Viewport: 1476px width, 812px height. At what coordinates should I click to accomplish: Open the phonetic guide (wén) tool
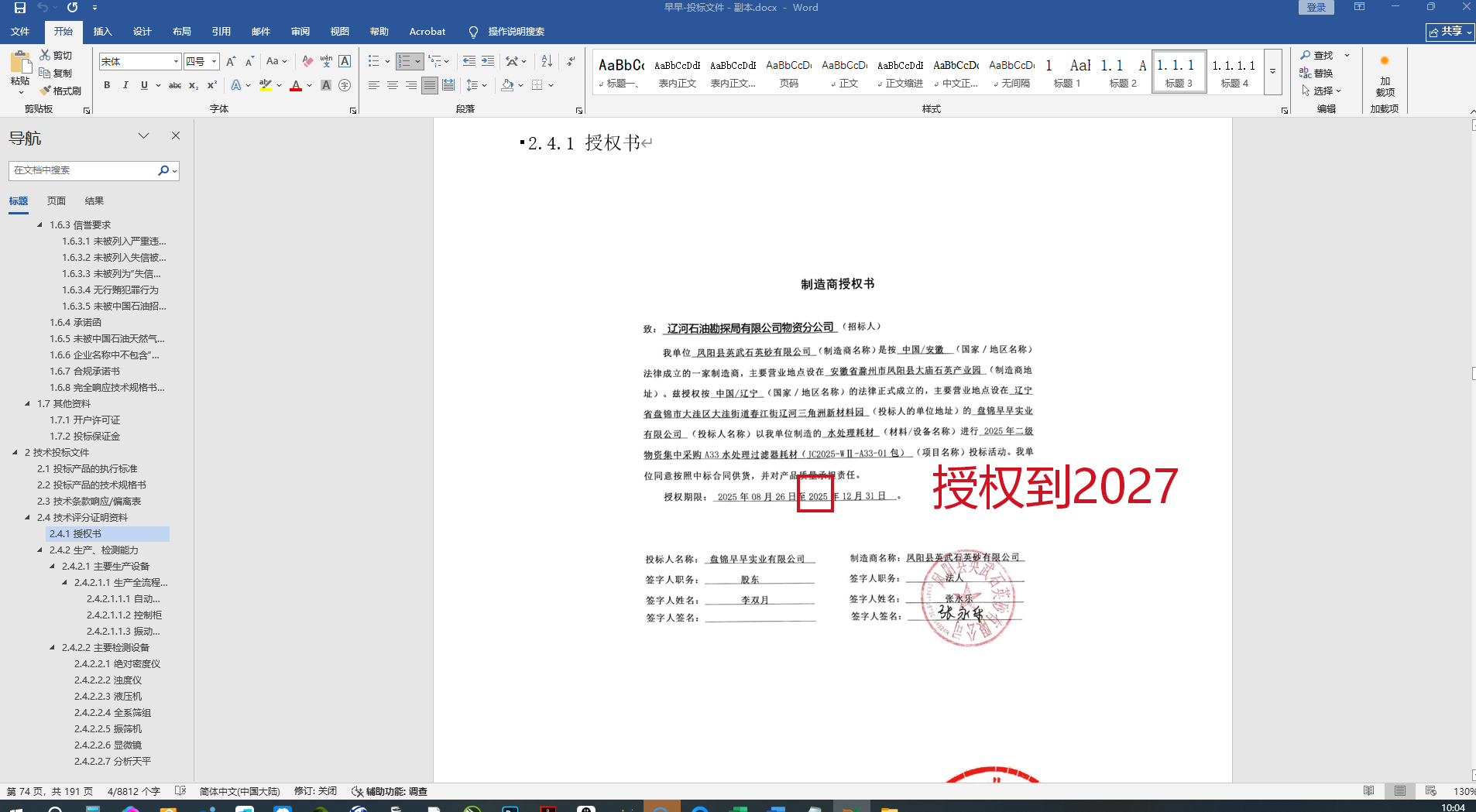point(326,61)
